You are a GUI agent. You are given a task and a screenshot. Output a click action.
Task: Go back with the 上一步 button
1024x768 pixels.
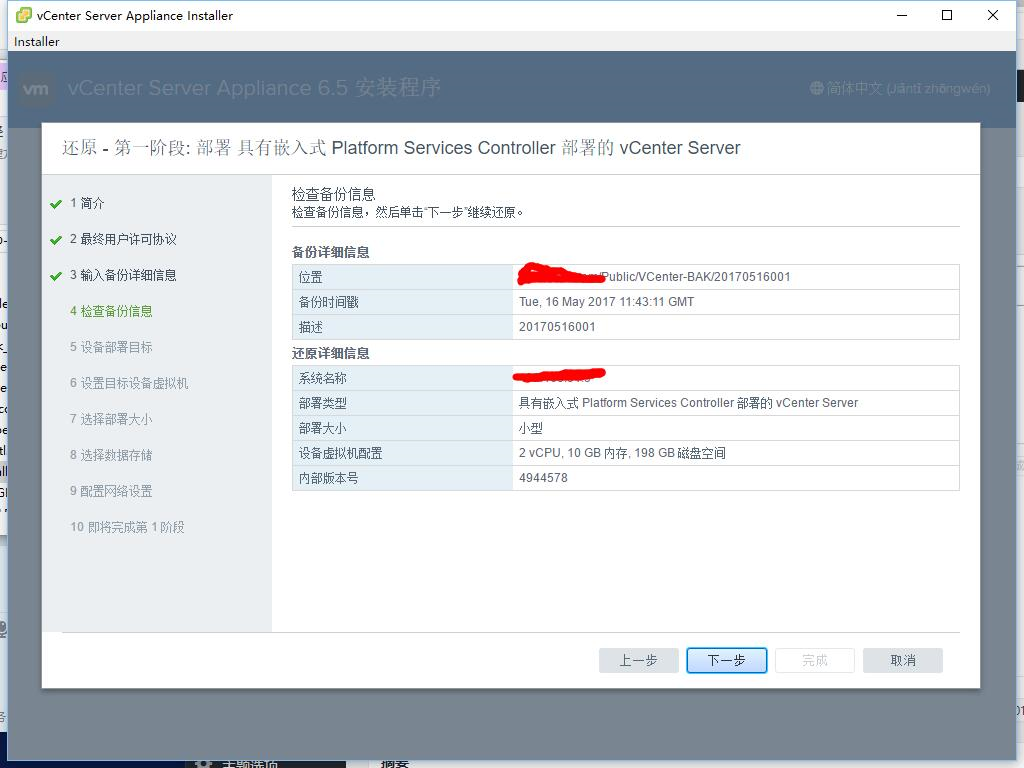[x=638, y=660]
